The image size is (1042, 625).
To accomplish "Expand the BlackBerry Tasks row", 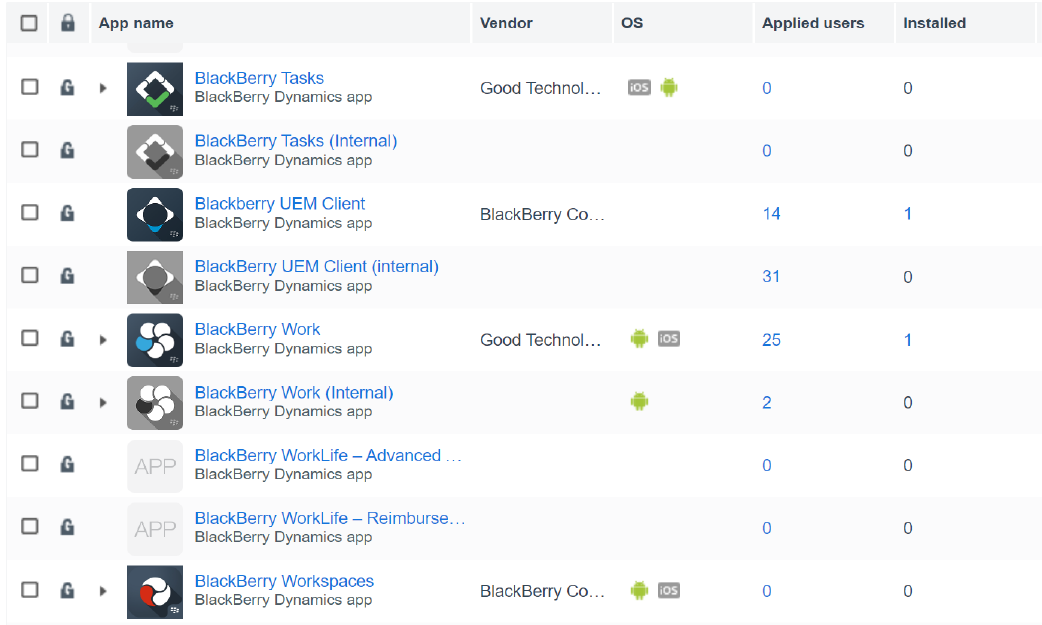I will click(x=103, y=88).
